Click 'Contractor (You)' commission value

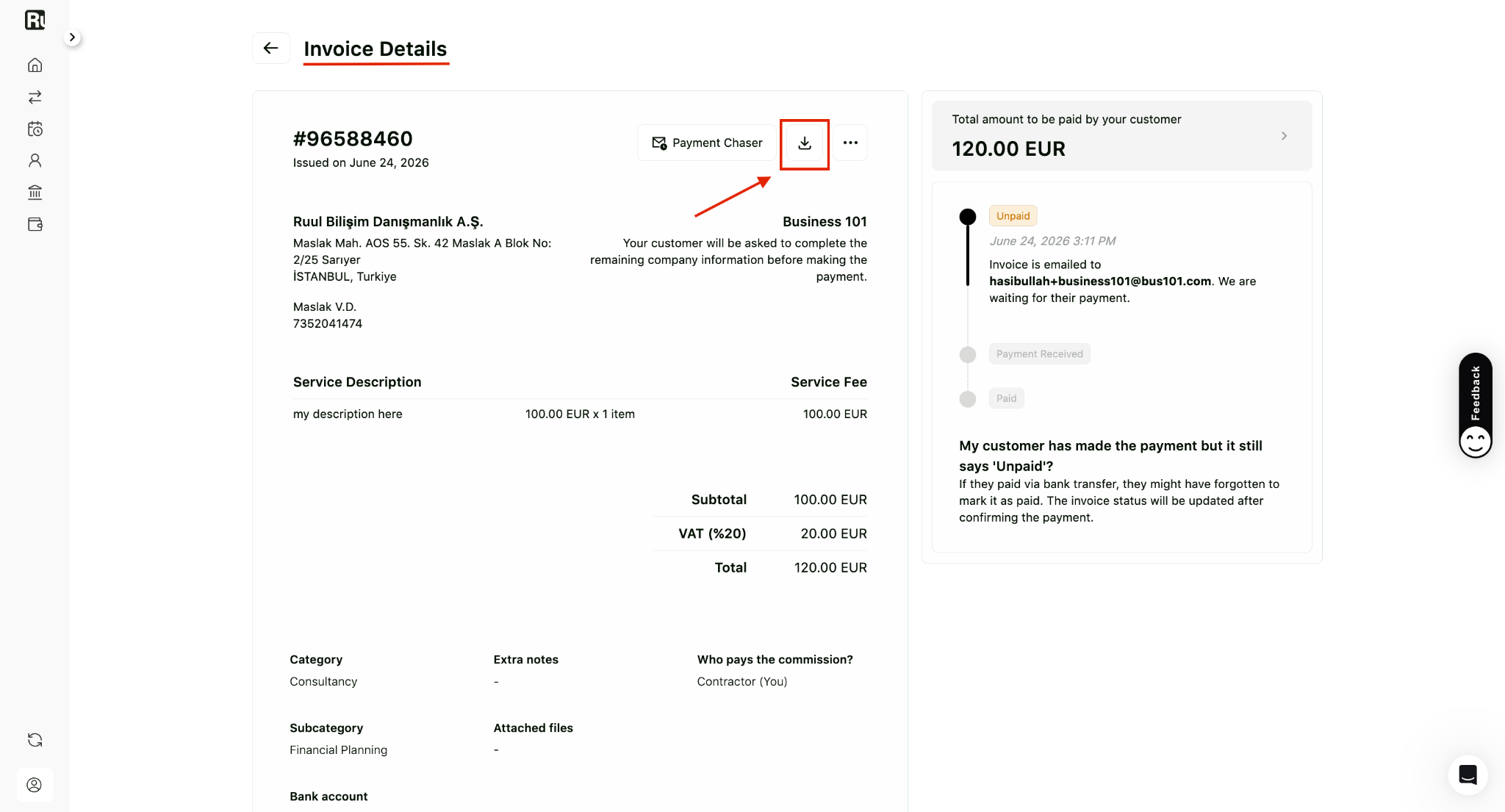coord(742,681)
